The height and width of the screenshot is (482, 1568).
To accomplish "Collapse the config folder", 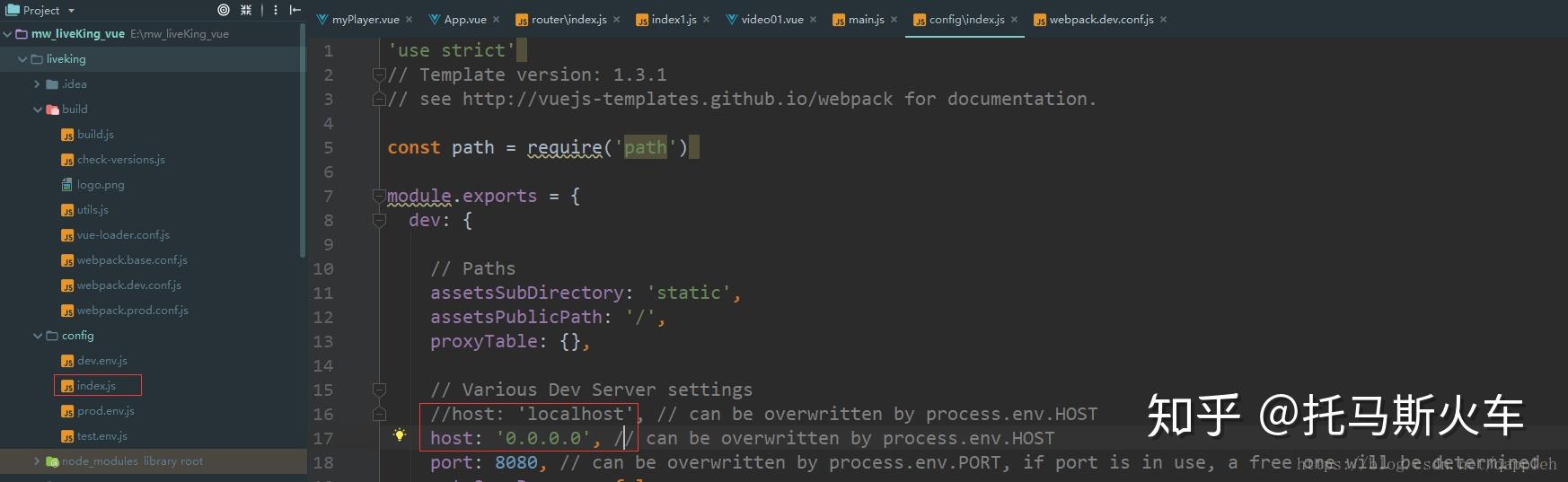I will (x=38, y=336).
